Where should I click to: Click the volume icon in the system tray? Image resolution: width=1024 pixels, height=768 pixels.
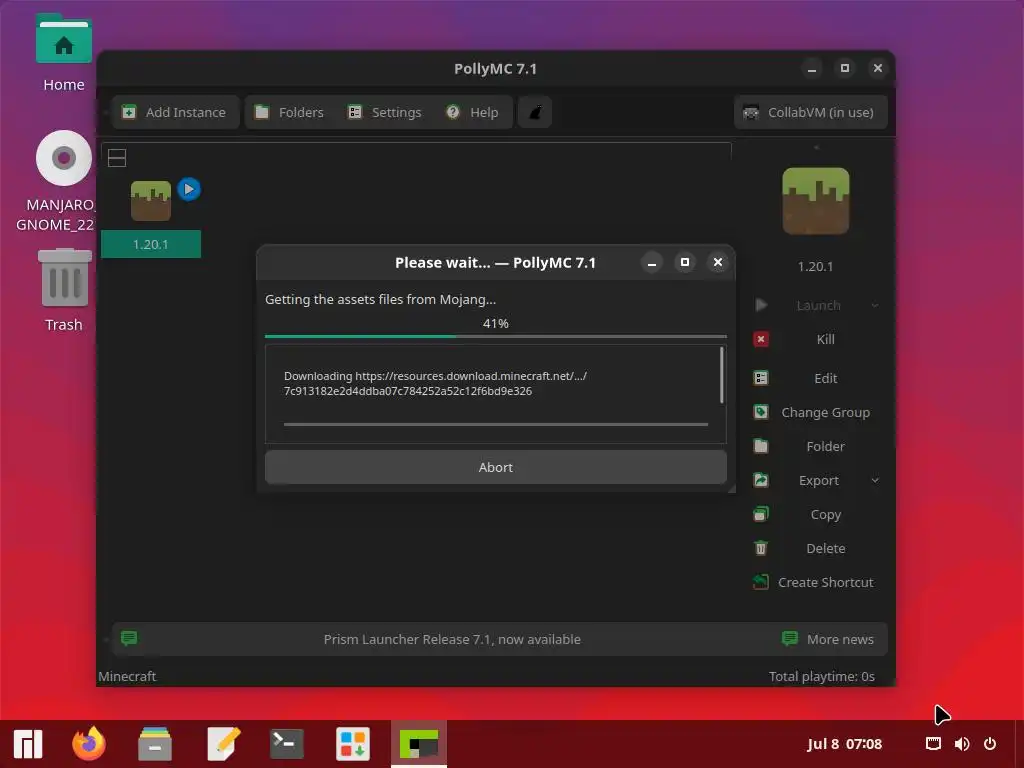point(962,744)
